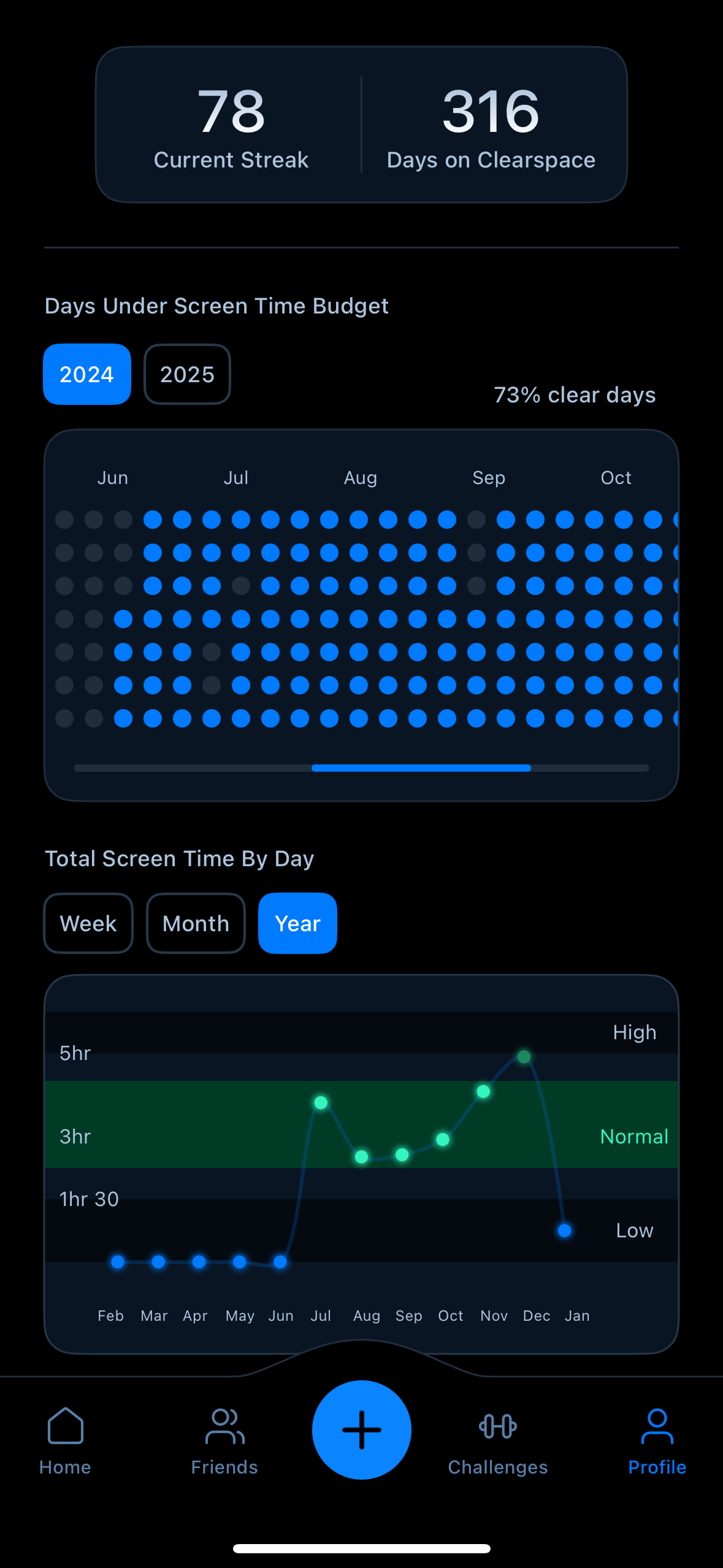Open the Friends tab icon
Viewport: 723px width, 1568px height.
point(224,1426)
